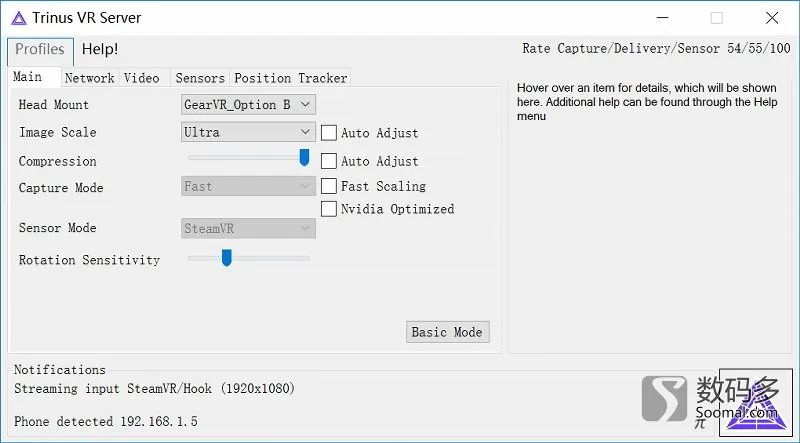Close the Trinus VR Server window
800x443 pixels.
(x=772, y=18)
